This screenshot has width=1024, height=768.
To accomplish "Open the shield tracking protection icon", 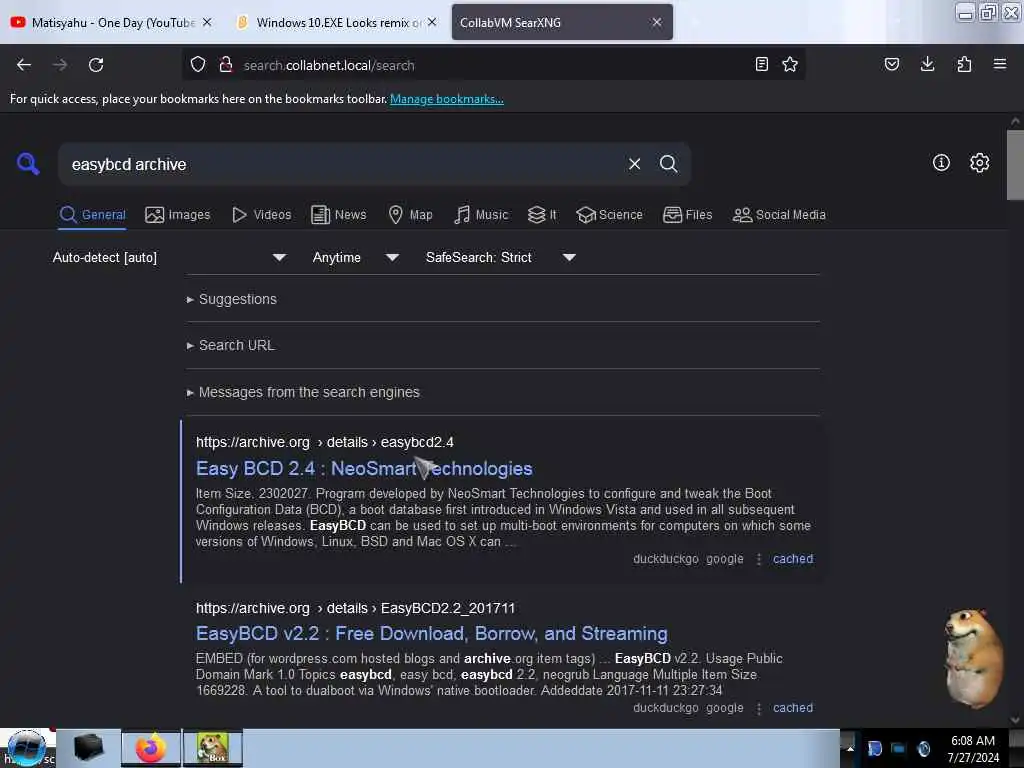I will pos(198,65).
